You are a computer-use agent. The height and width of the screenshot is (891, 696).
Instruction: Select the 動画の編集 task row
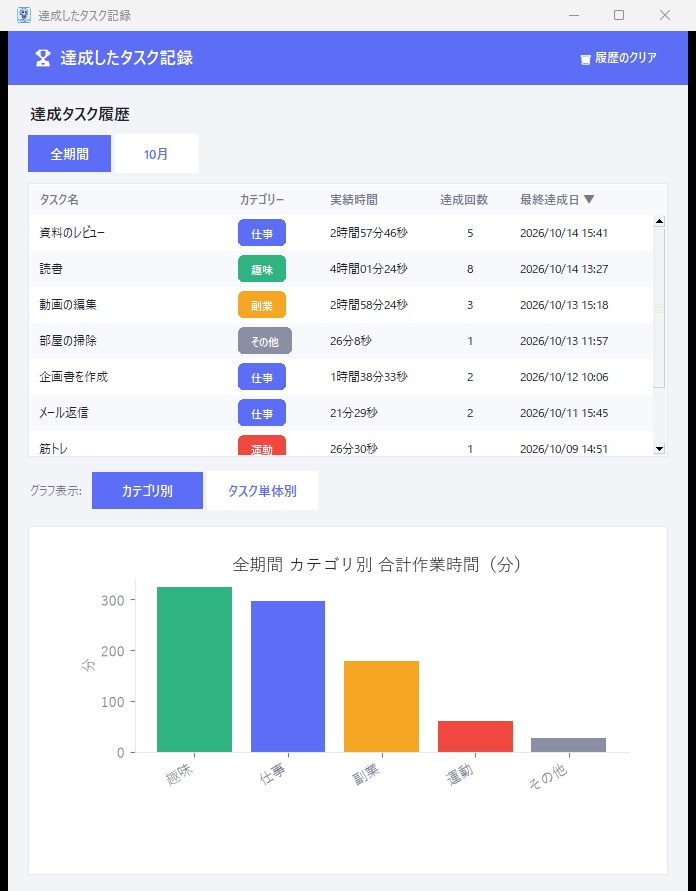click(x=341, y=305)
